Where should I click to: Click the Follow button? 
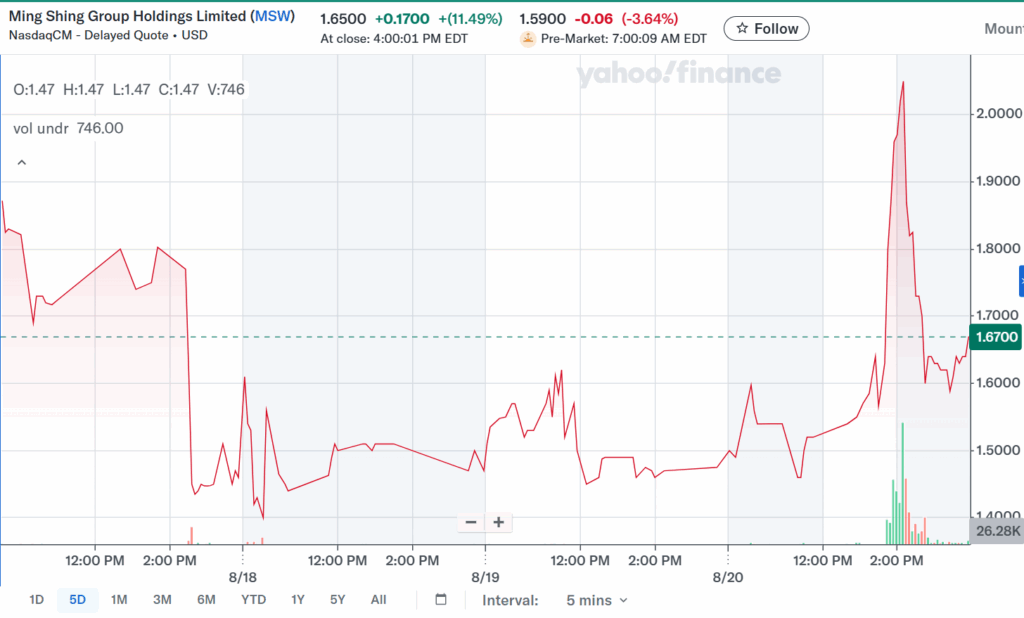[x=766, y=28]
